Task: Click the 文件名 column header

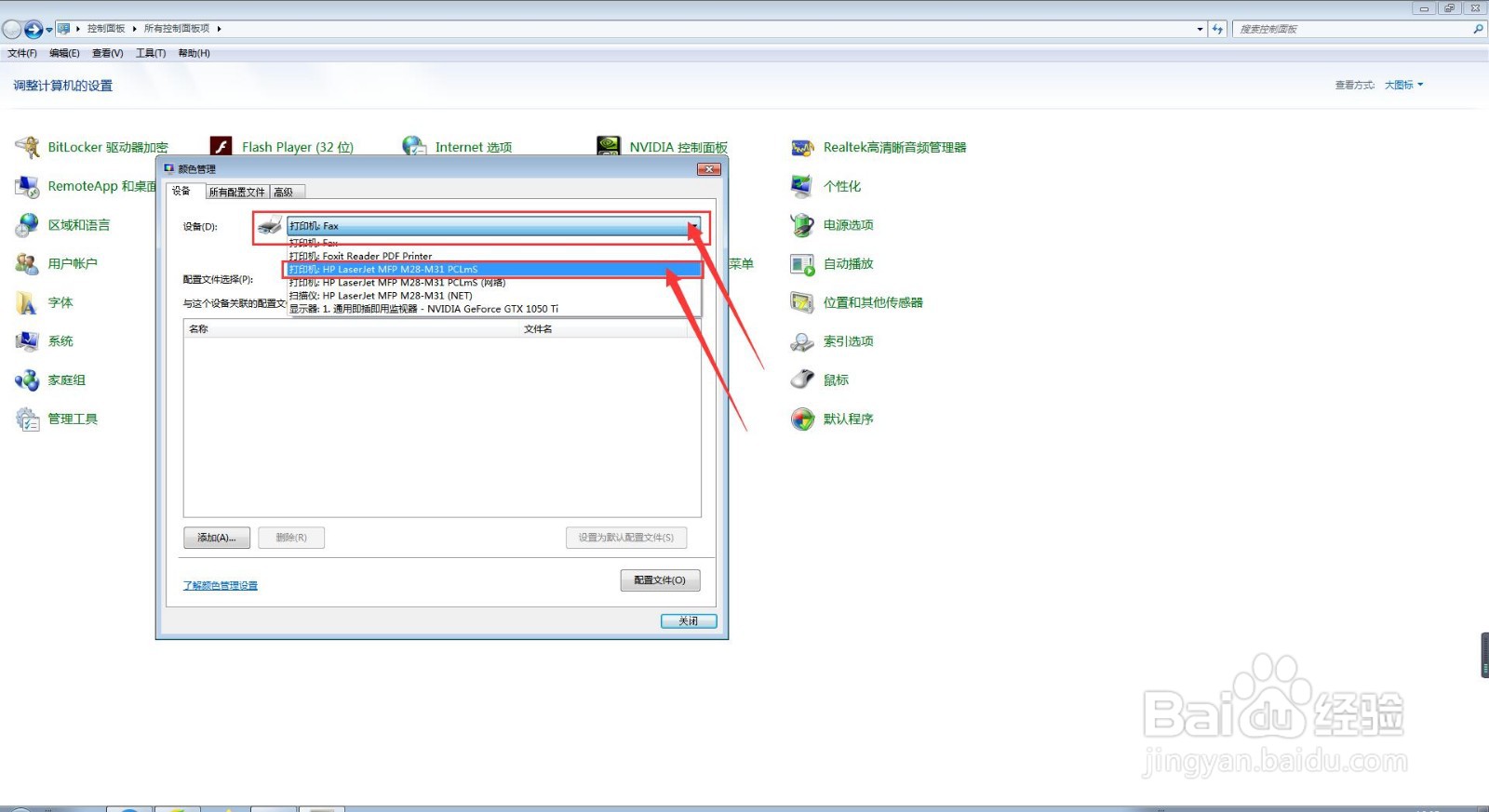Action: (603, 328)
